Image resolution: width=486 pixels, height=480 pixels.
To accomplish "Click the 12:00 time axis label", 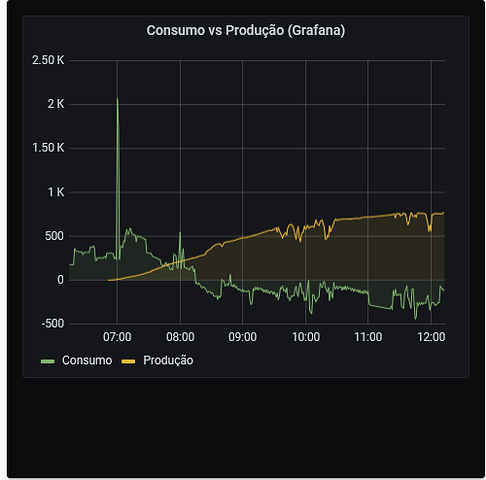I will [x=431, y=337].
